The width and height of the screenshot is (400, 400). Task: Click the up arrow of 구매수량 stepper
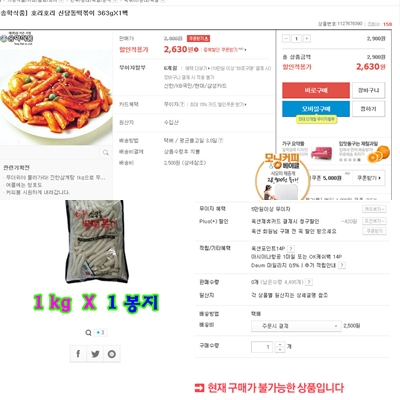[280, 344]
